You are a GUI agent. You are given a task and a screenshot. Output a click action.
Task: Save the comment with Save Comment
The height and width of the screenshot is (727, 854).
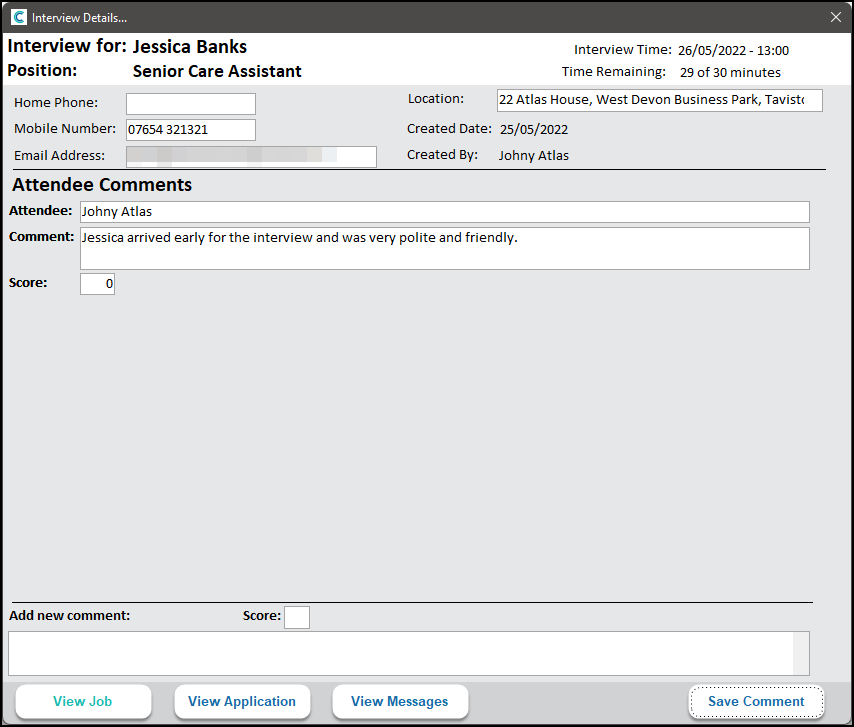click(756, 702)
